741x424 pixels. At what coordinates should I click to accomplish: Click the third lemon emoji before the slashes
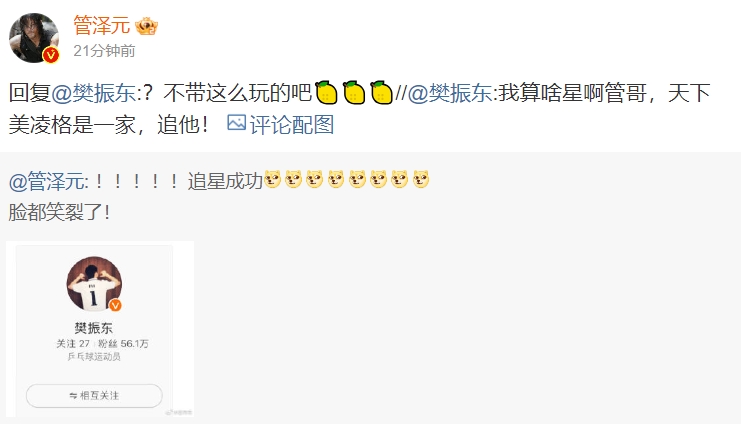(382, 92)
